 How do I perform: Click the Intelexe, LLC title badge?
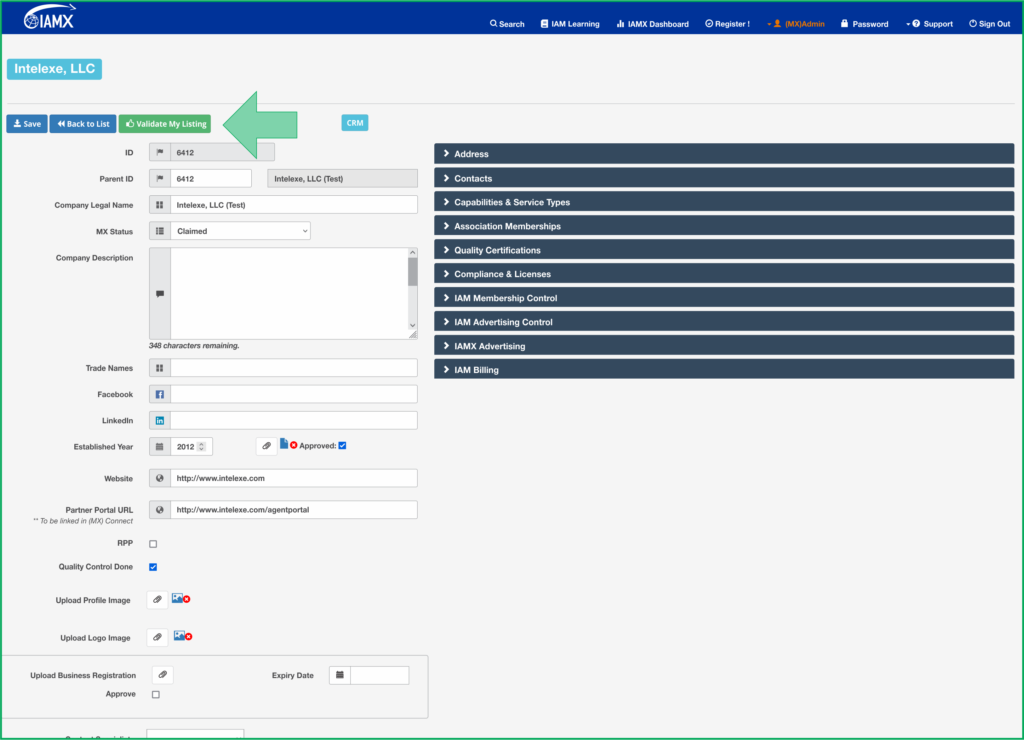click(x=54, y=69)
